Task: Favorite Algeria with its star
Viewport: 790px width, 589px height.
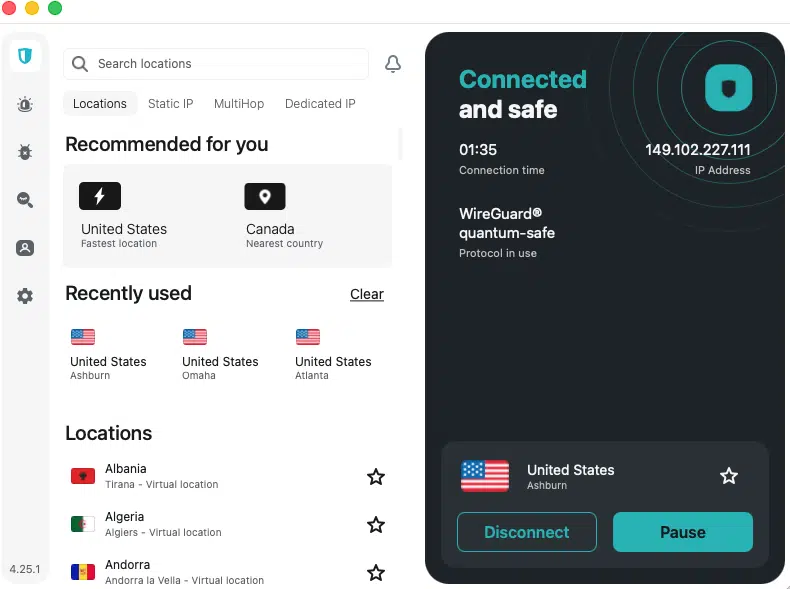Action: coord(376,525)
